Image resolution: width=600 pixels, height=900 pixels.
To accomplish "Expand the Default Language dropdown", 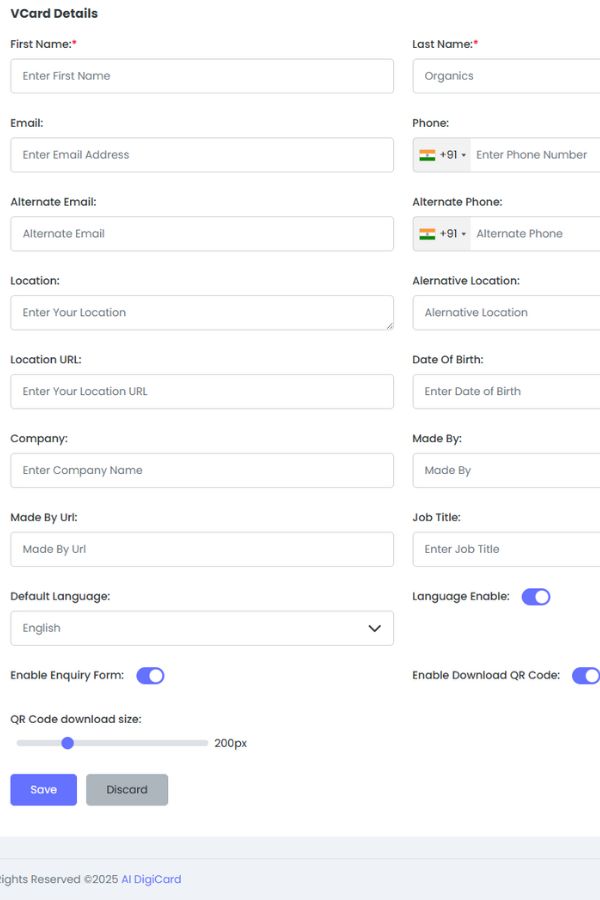I will click(202, 628).
